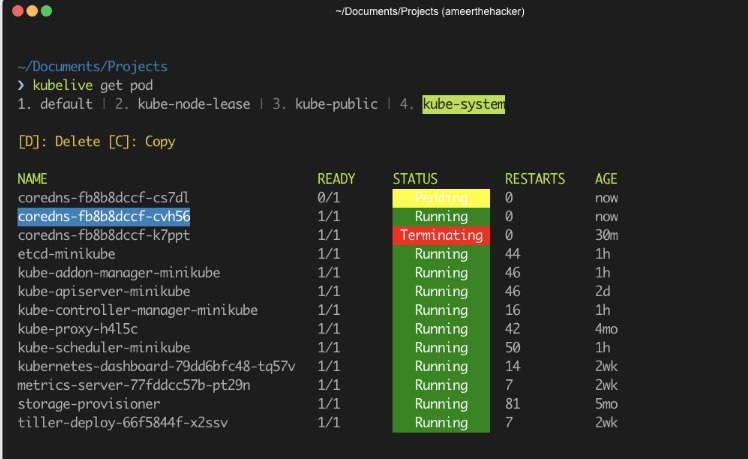Select the kube-proxy-h4l5c pod
This screenshot has height=459, width=748.
pos(78,329)
